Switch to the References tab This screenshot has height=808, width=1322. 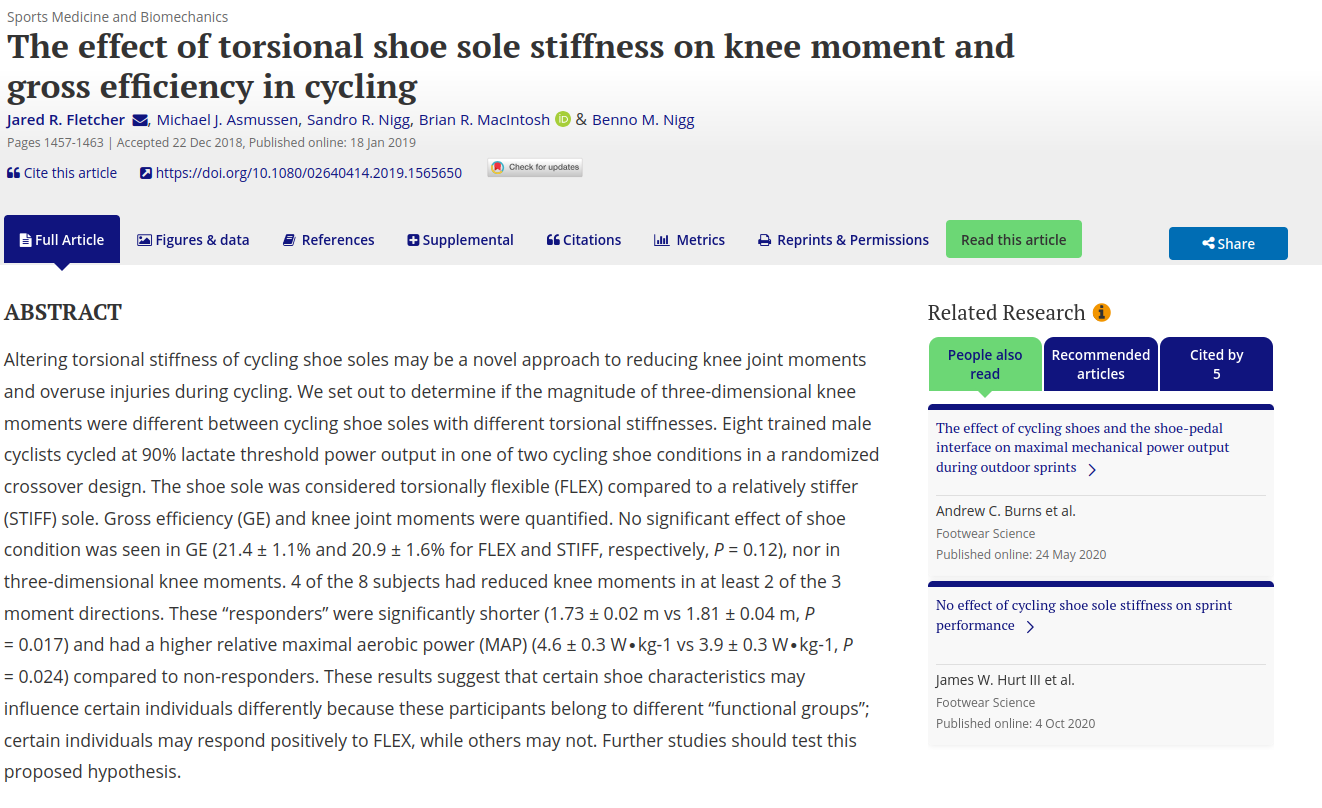(x=328, y=240)
